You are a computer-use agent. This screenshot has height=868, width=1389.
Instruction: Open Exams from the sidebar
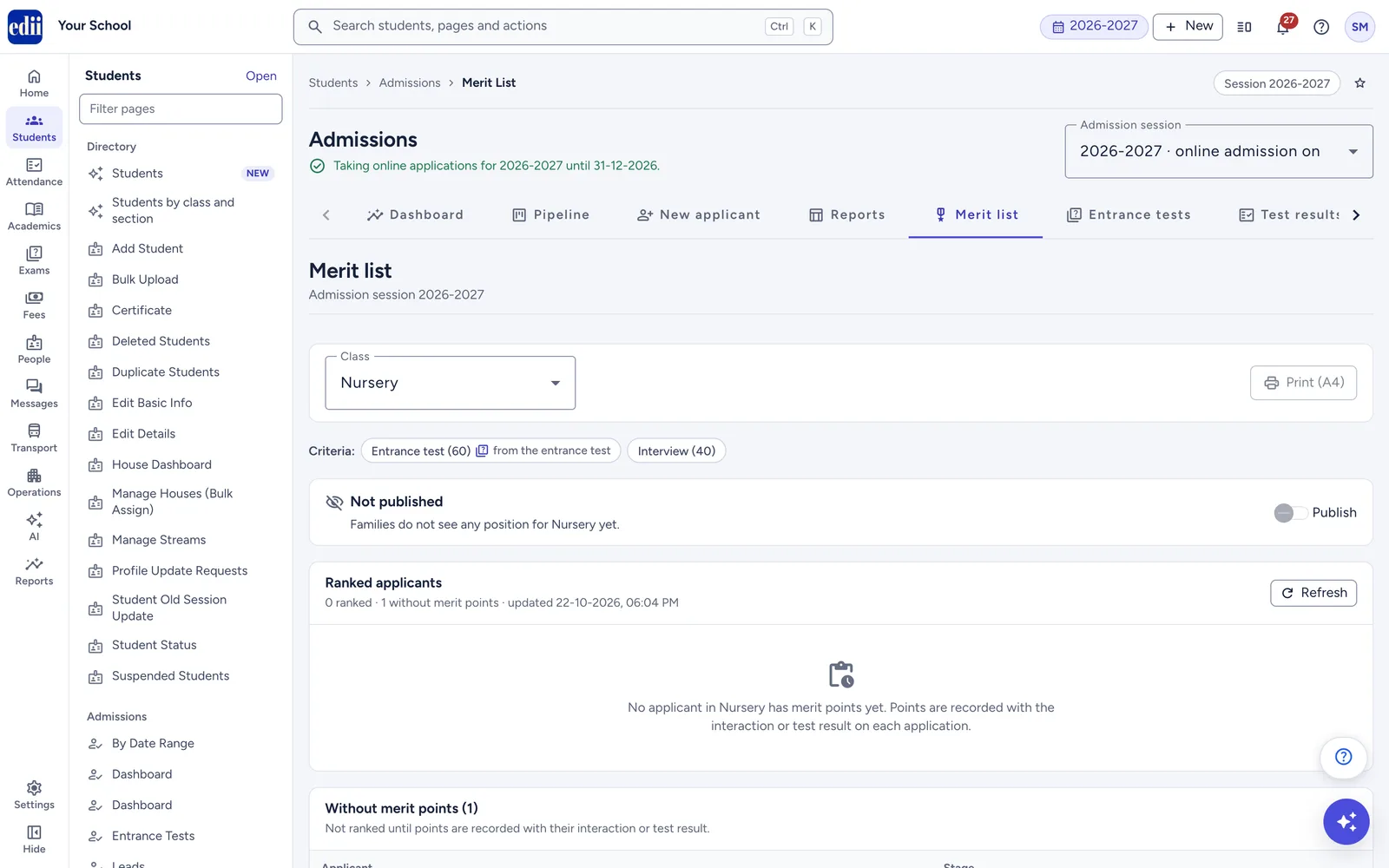point(34,260)
